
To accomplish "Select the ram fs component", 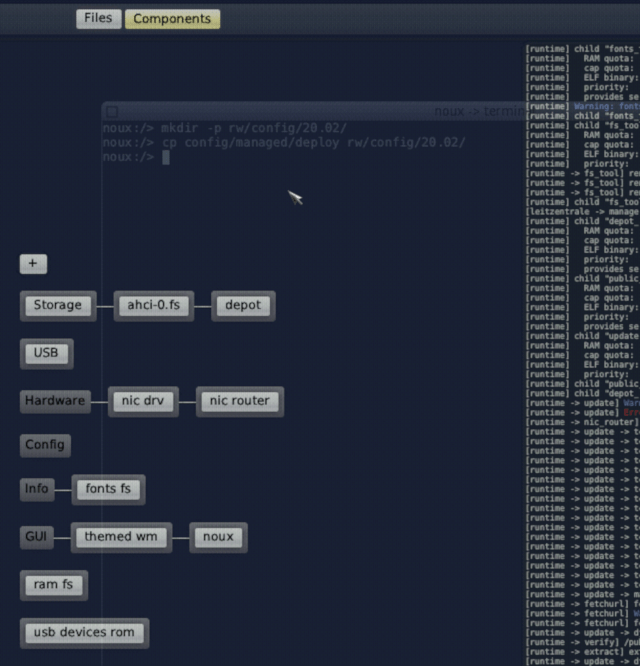I will (54, 585).
